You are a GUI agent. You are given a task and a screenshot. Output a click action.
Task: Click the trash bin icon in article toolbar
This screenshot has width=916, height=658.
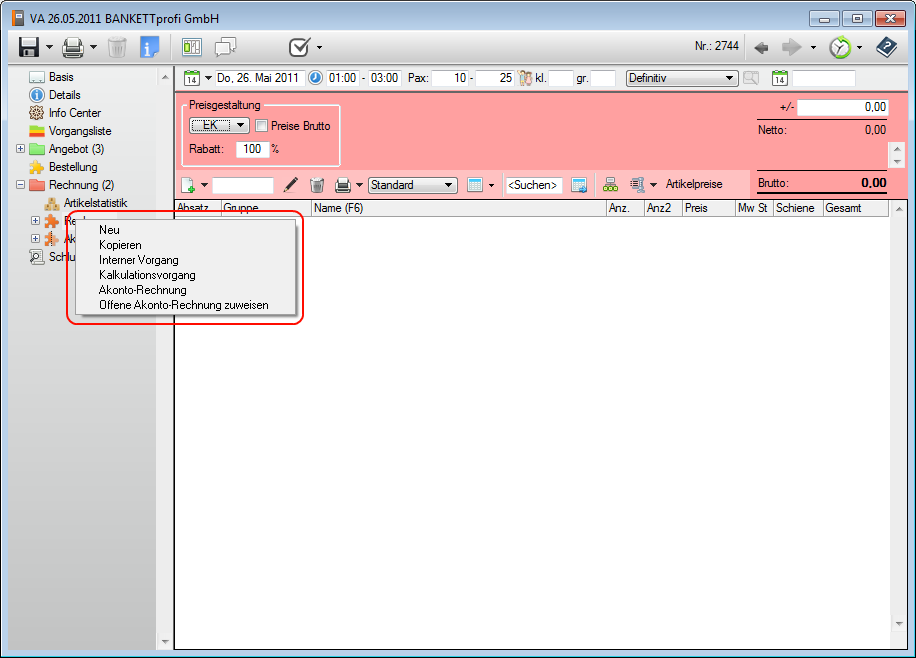(x=316, y=185)
